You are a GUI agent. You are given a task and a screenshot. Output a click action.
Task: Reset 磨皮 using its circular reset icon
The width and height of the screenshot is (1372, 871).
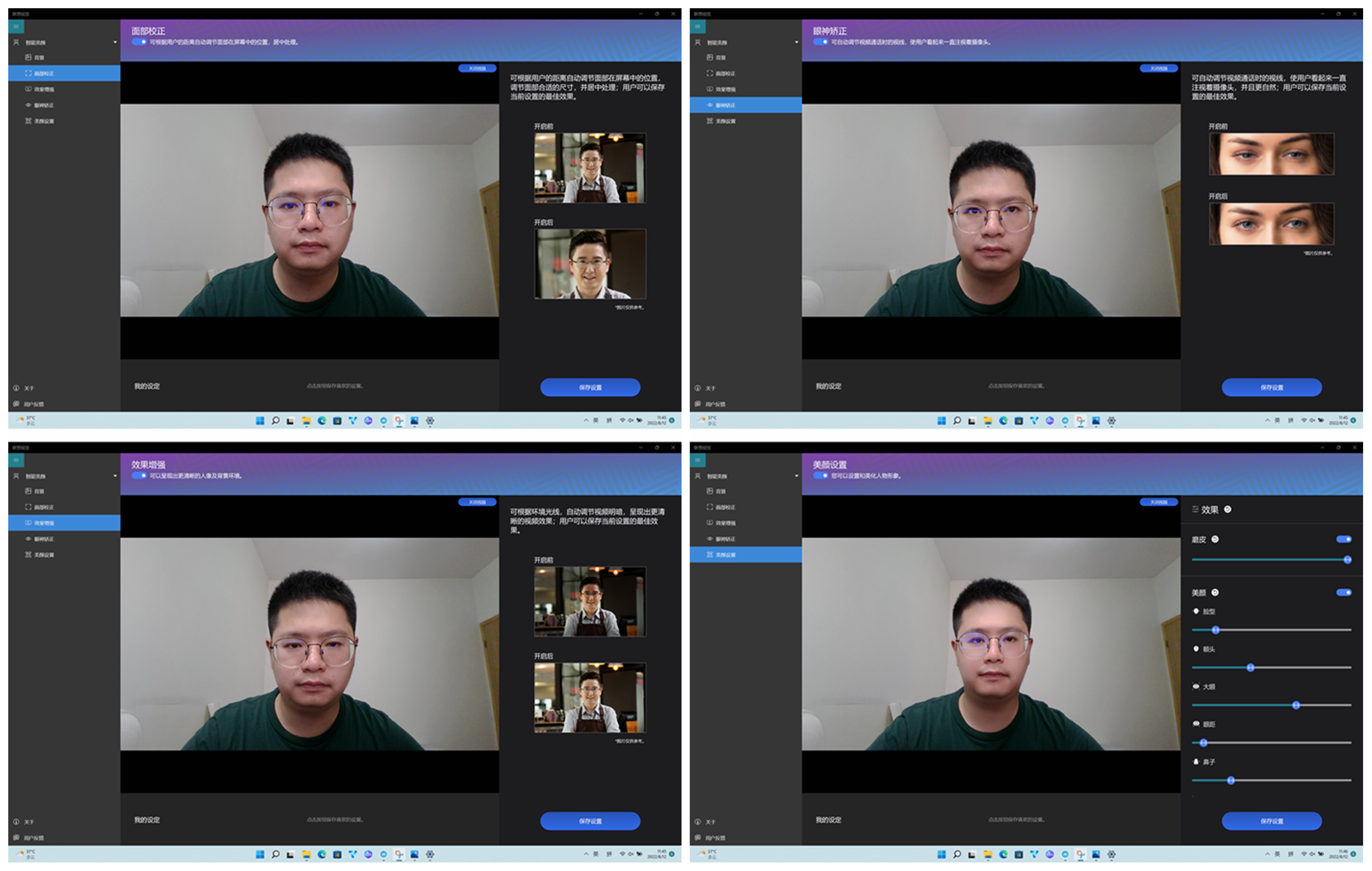click(1215, 539)
